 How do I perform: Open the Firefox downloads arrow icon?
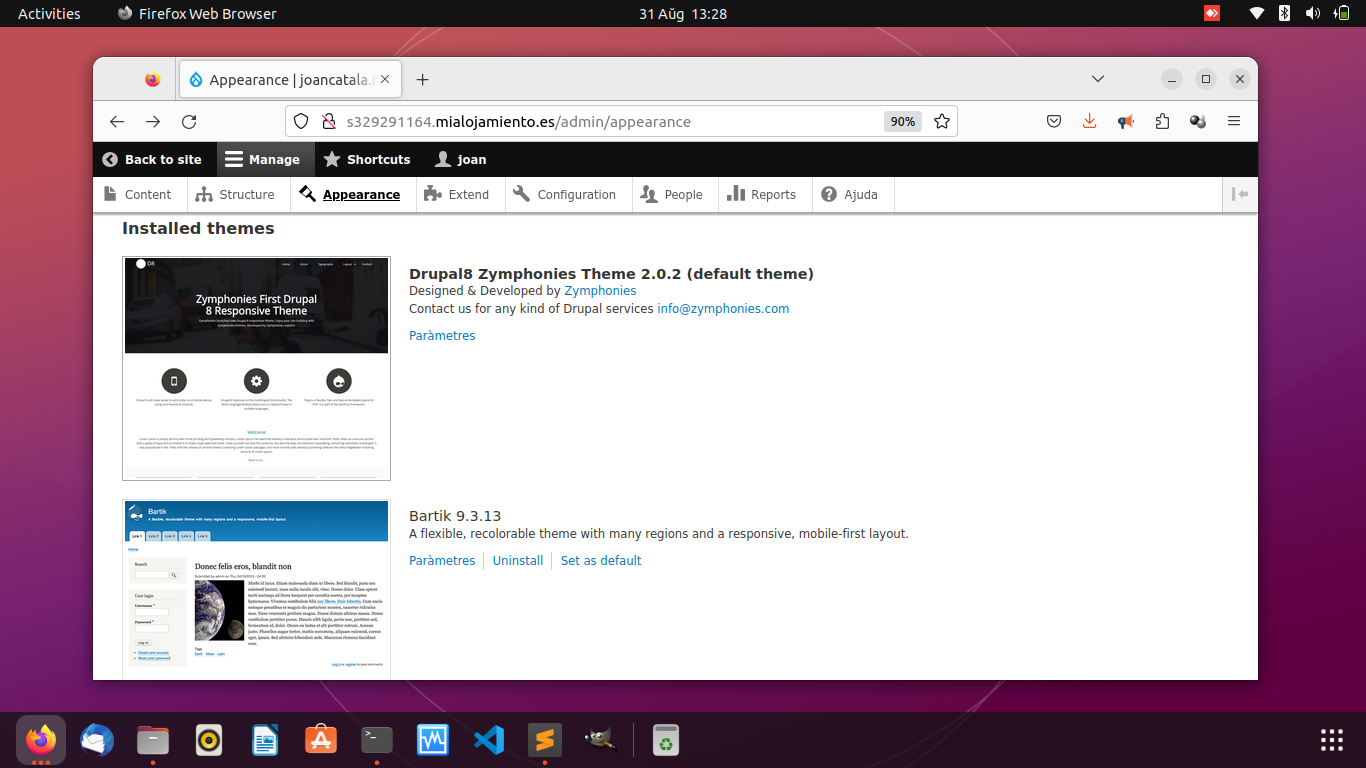1090,121
